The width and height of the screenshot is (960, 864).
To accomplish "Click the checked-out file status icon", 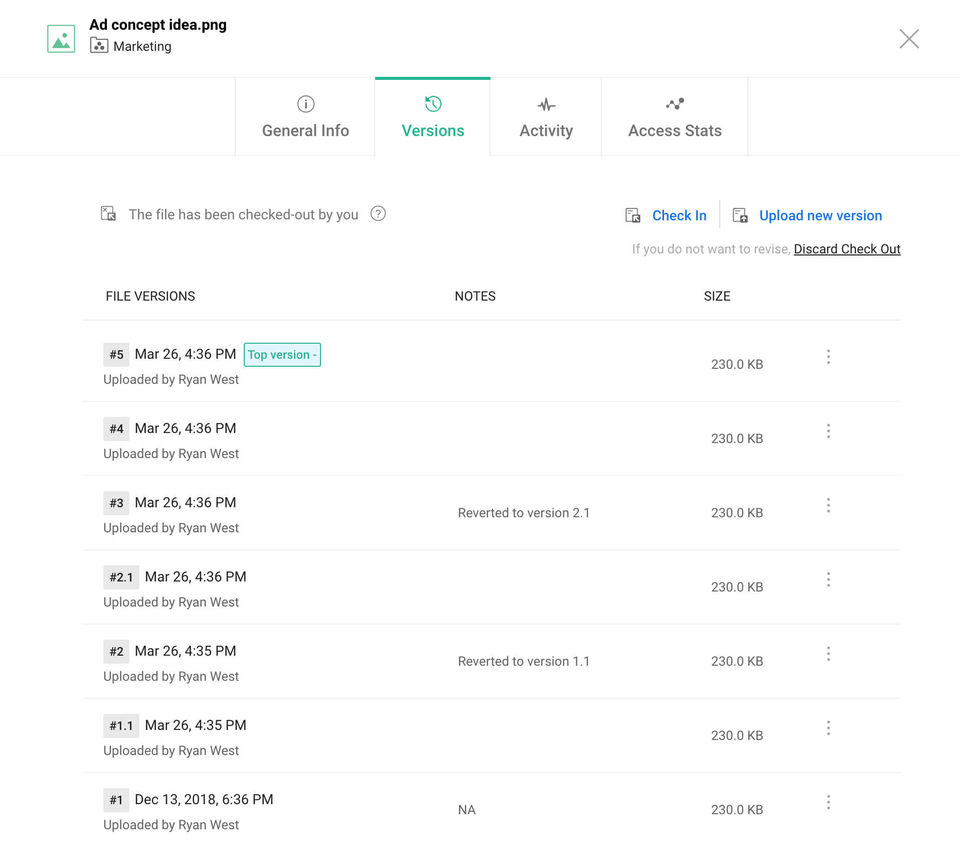I will 108,214.
